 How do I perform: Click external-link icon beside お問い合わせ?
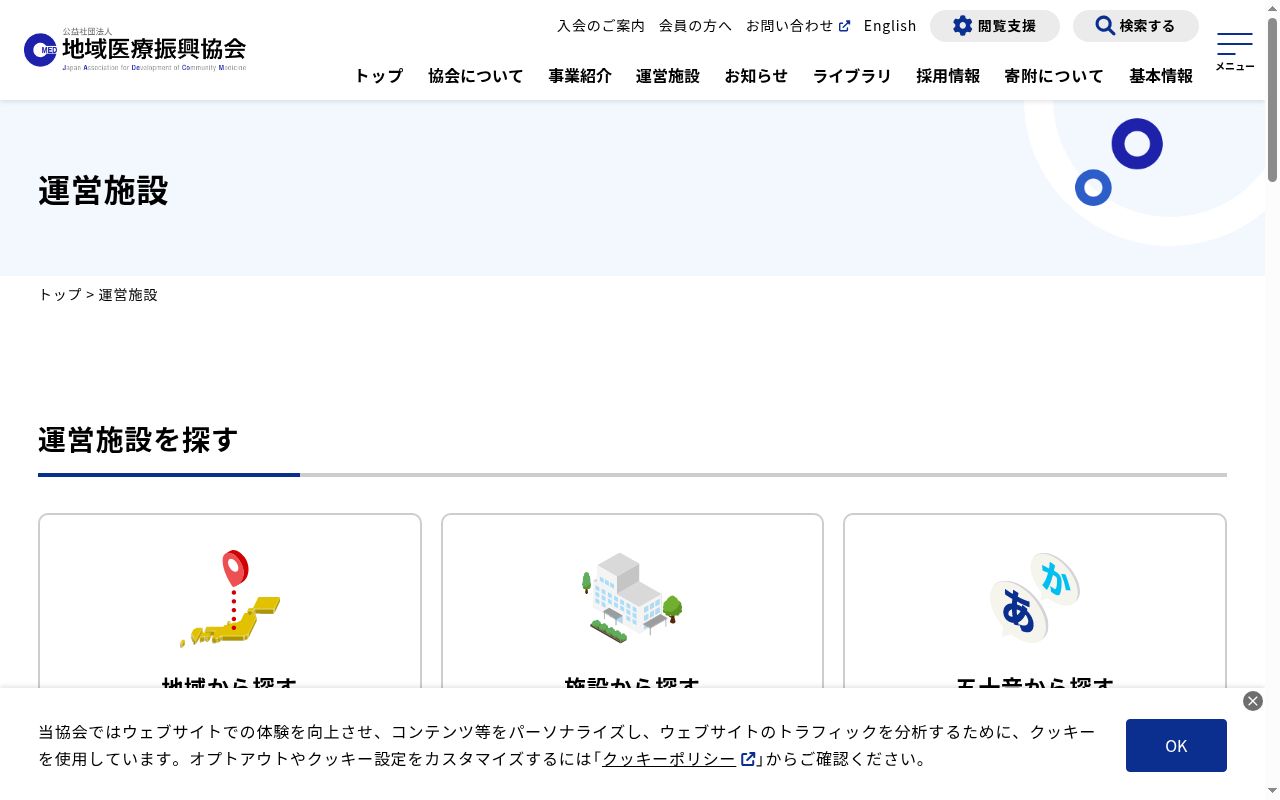pyautogui.click(x=845, y=27)
